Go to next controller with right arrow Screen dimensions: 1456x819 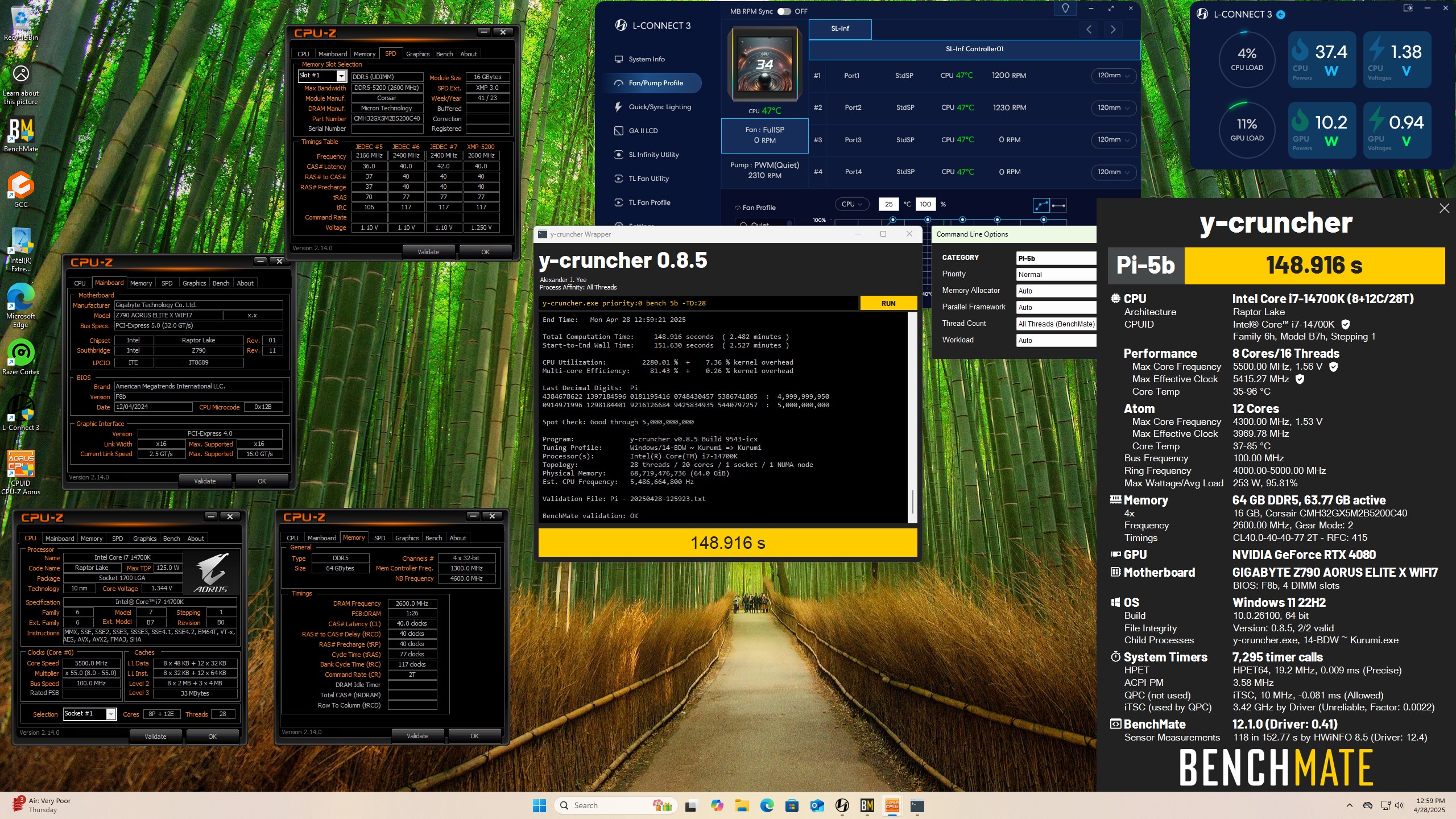(1113, 30)
